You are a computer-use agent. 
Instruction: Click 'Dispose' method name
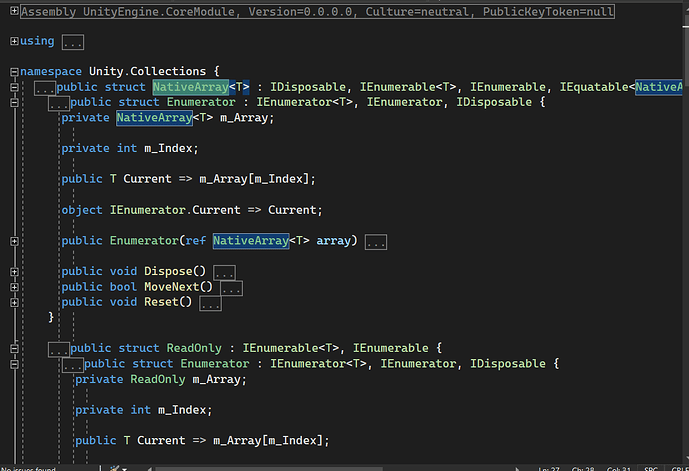(x=168, y=272)
